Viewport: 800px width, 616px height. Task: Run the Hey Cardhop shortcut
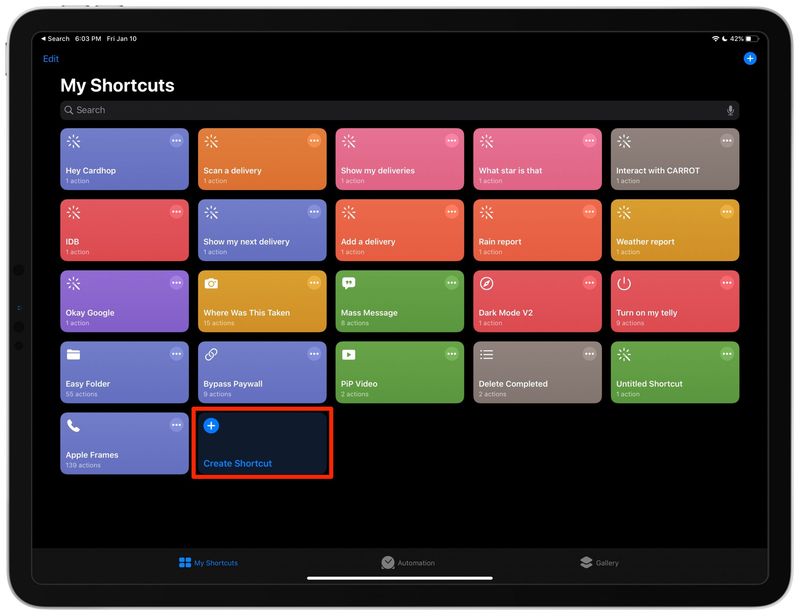tap(124, 159)
